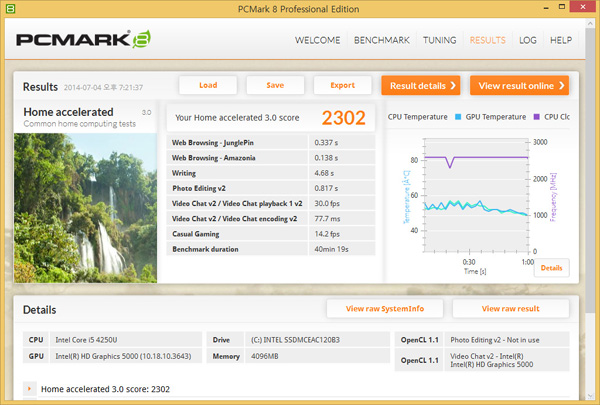Maximize the PCMark 8 window

pos(562,7)
